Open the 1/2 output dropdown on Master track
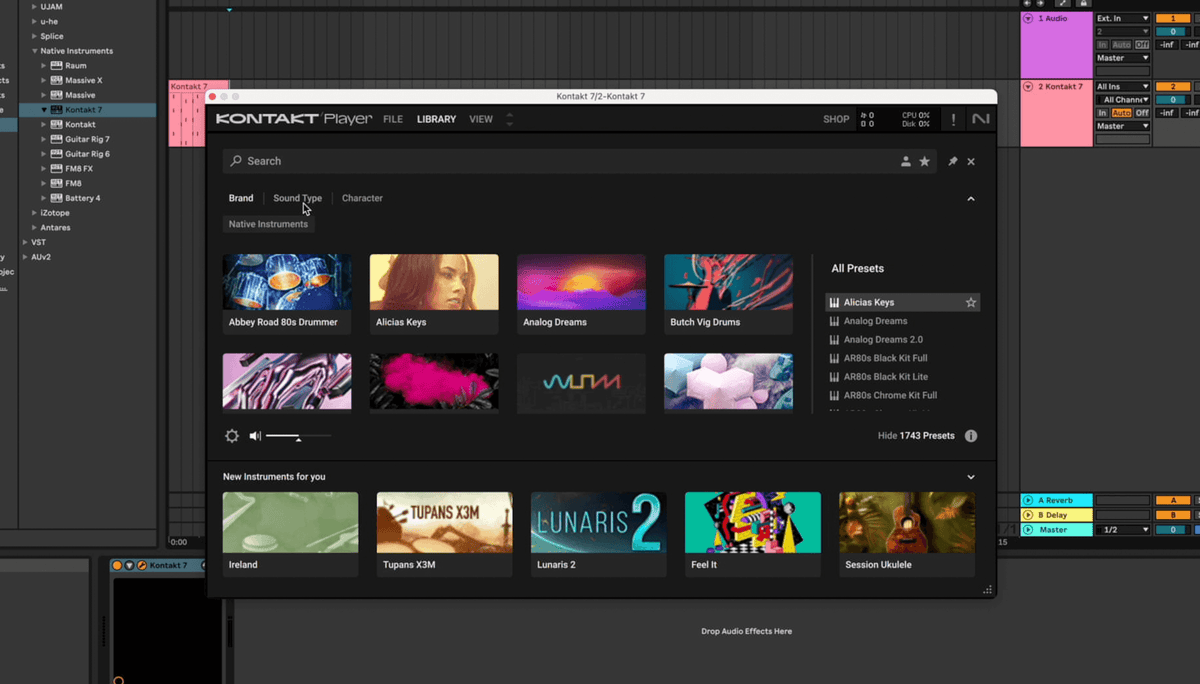This screenshot has height=684, width=1200. pyautogui.click(x=1123, y=530)
